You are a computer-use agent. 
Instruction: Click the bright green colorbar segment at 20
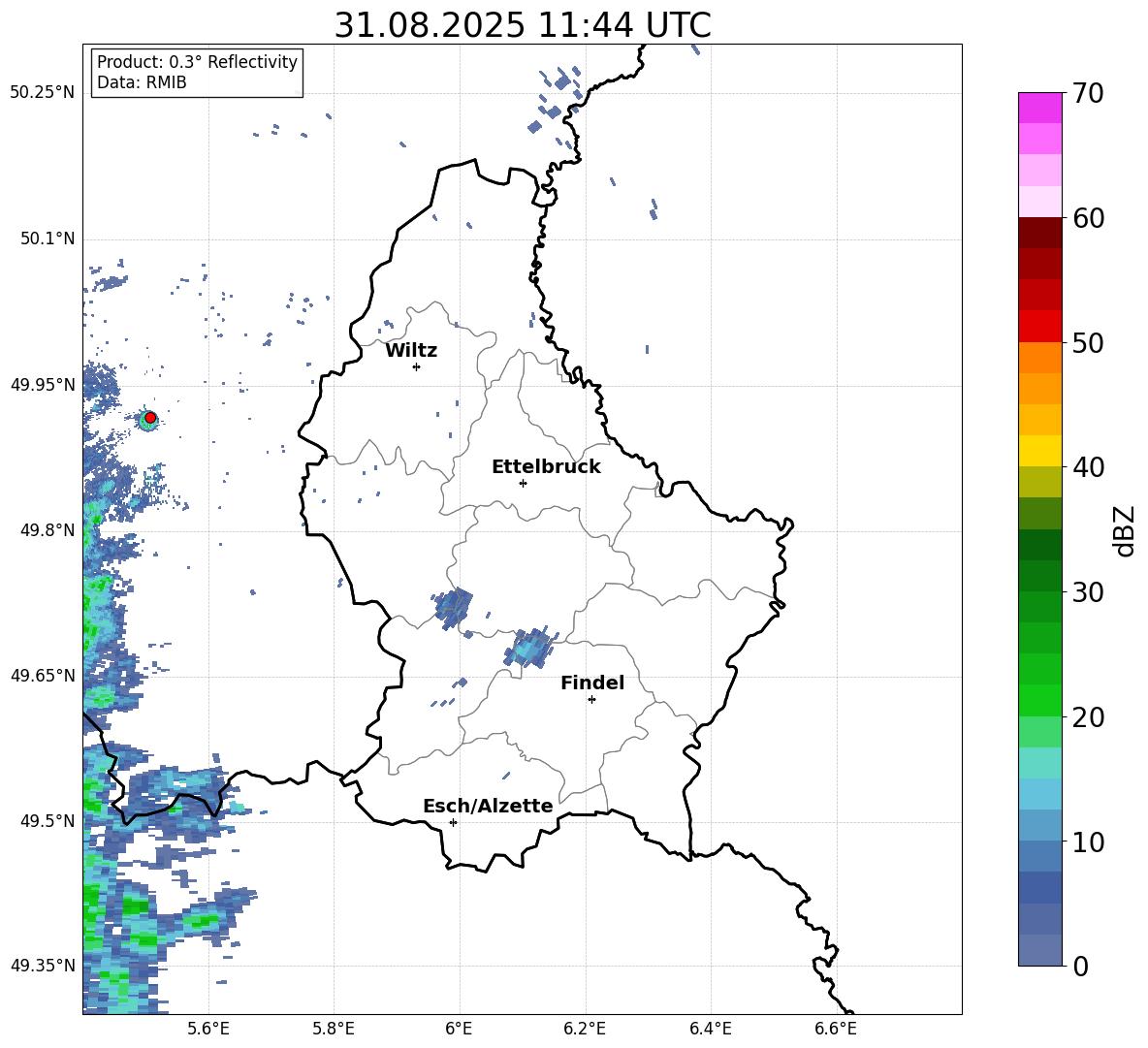[1039, 700]
